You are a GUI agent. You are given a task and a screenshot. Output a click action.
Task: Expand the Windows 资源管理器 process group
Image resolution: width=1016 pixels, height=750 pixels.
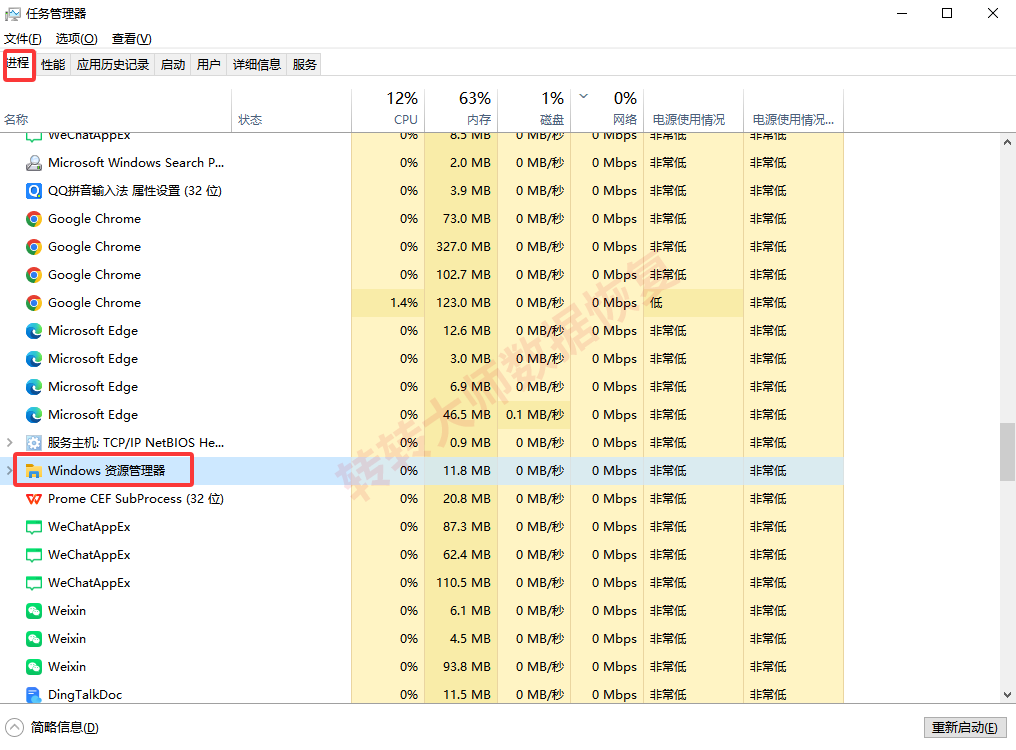(x=10, y=471)
